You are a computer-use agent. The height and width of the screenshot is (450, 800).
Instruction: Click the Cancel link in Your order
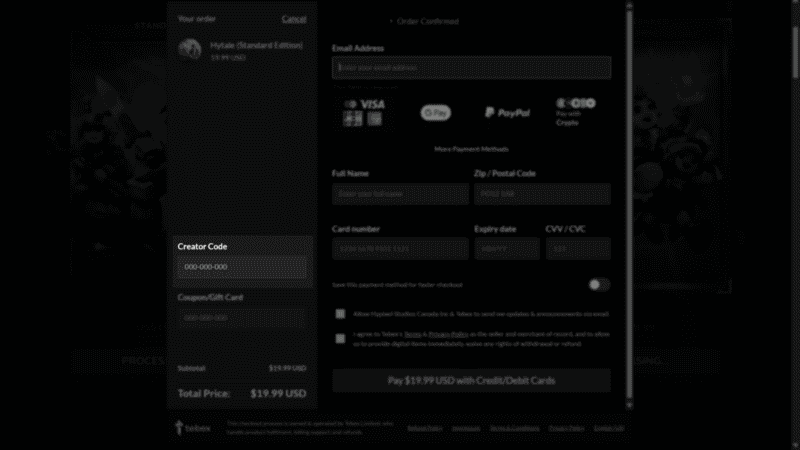click(294, 19)
